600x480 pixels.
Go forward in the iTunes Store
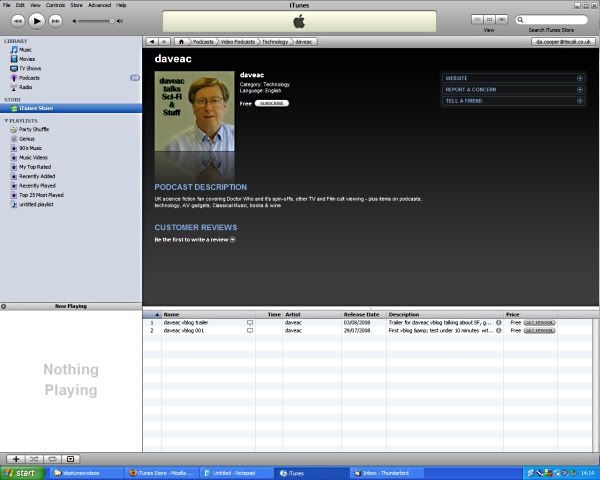(164, 42)
